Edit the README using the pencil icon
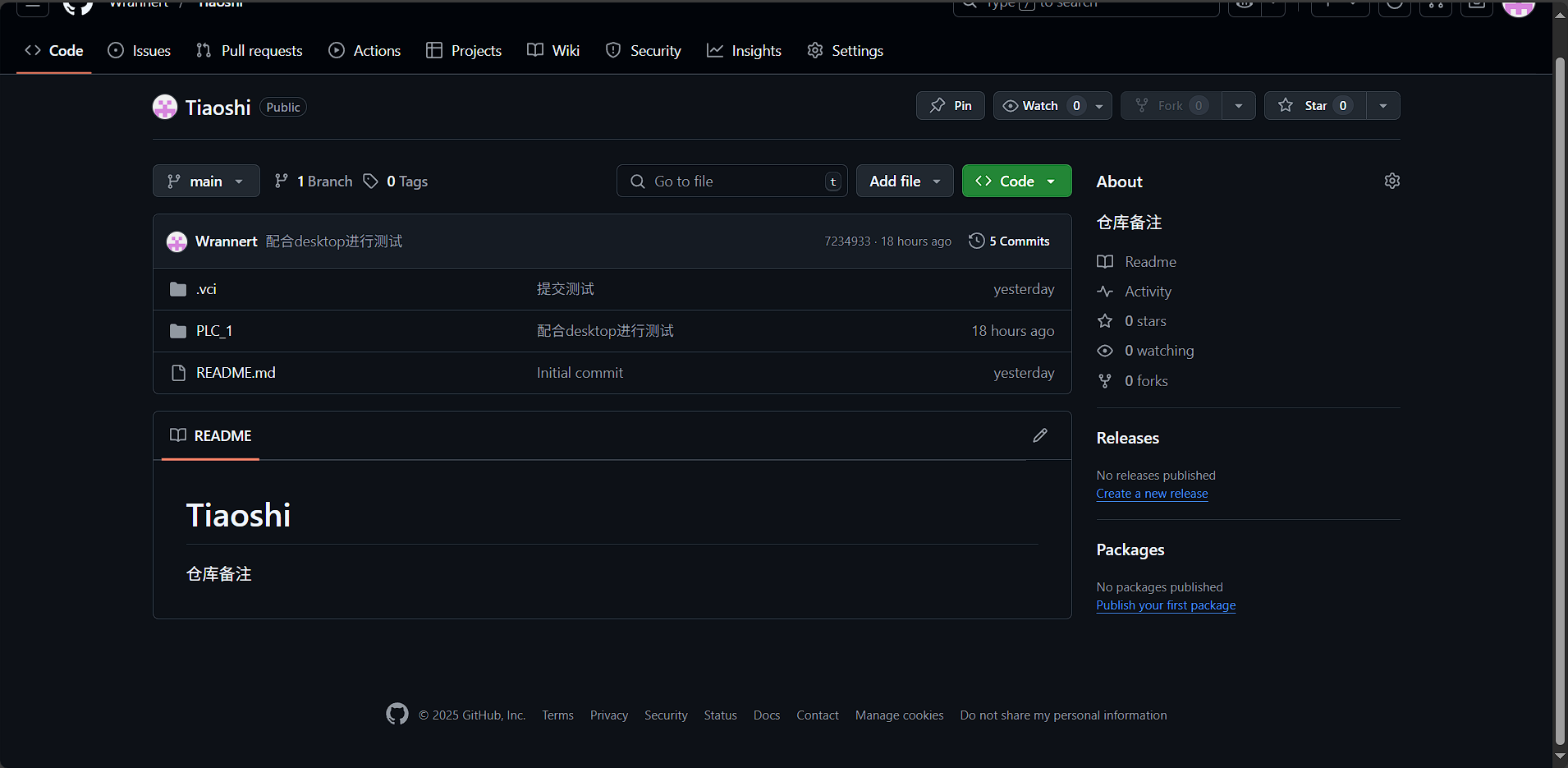The image size is (1568, 768). (1040, 435)
